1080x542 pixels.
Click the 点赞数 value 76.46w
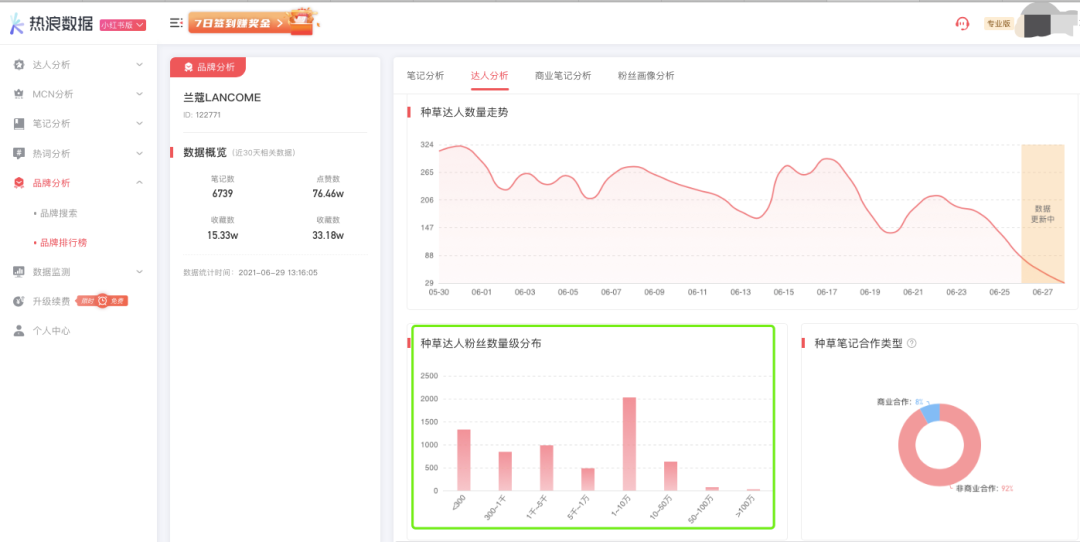click(x=328, y=194)
